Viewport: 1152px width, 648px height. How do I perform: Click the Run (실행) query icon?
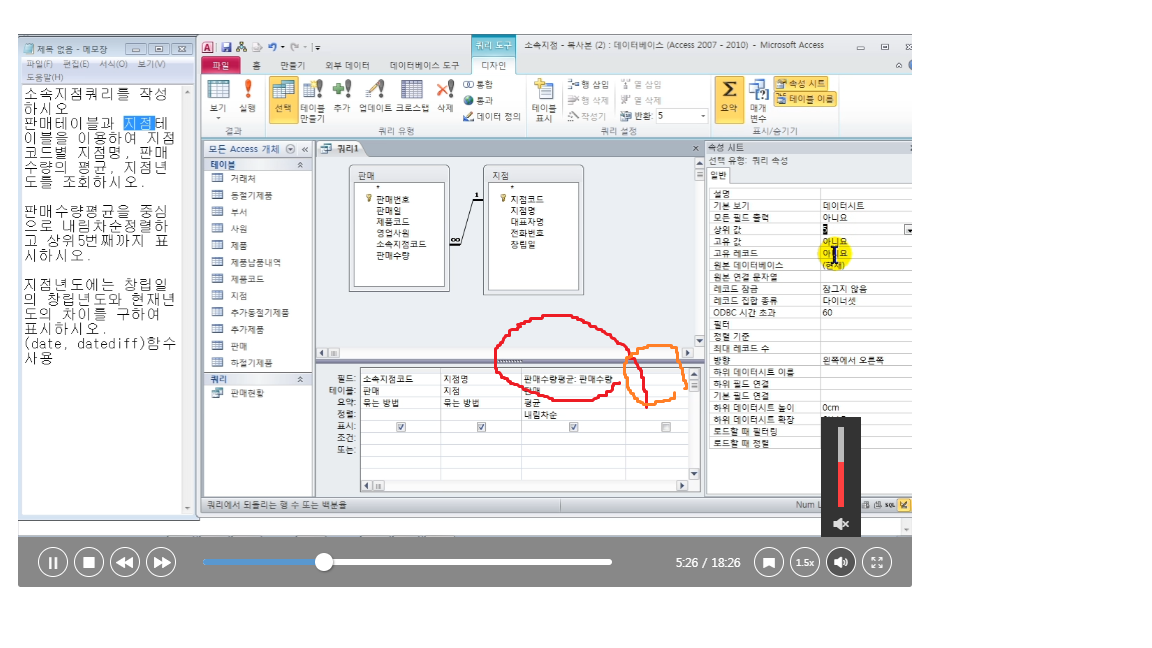tap(248, 92)
